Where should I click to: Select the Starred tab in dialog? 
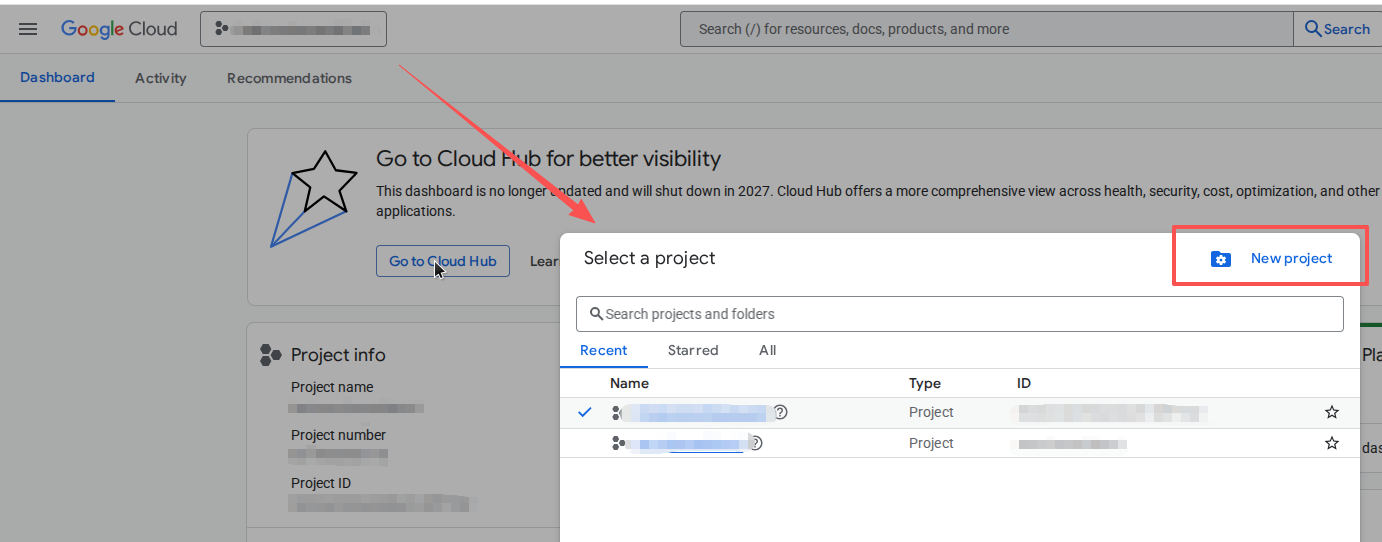click(693, 350)
